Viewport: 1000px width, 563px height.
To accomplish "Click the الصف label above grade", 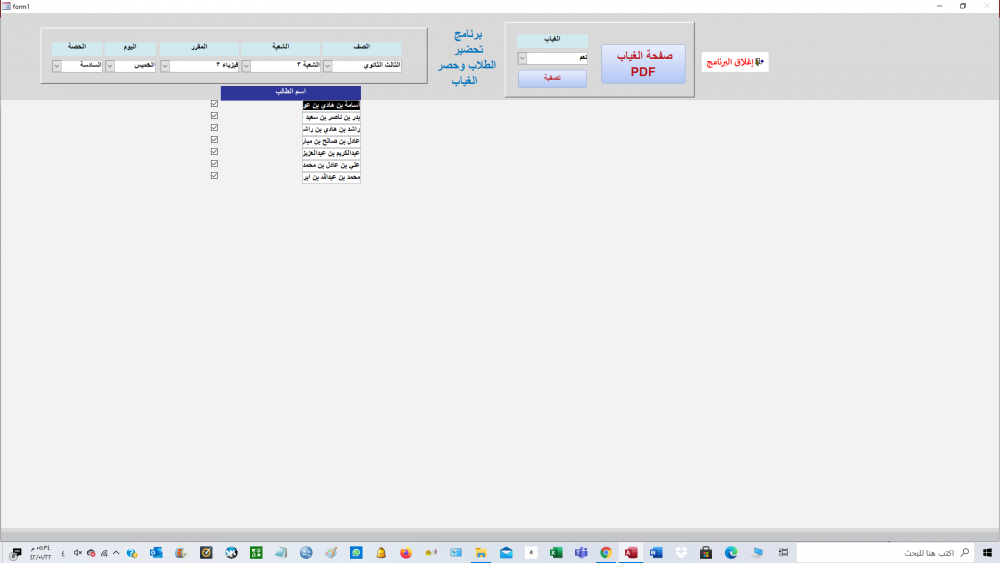I will pyautogui.click(x=362, y=47).
